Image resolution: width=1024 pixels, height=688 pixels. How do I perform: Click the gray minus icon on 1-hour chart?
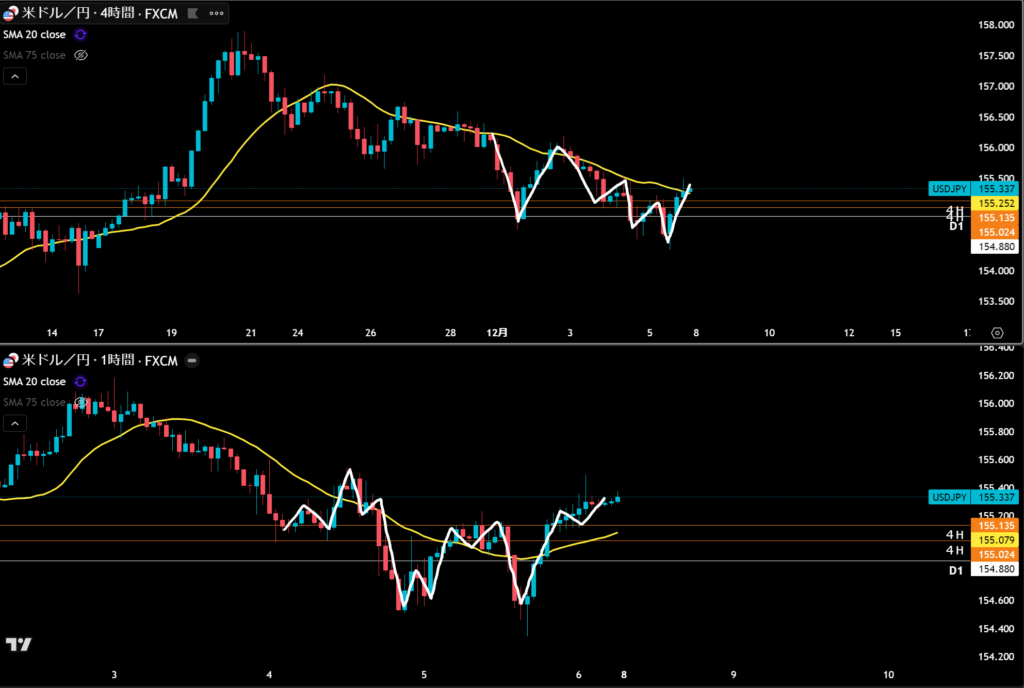(190, 360)
